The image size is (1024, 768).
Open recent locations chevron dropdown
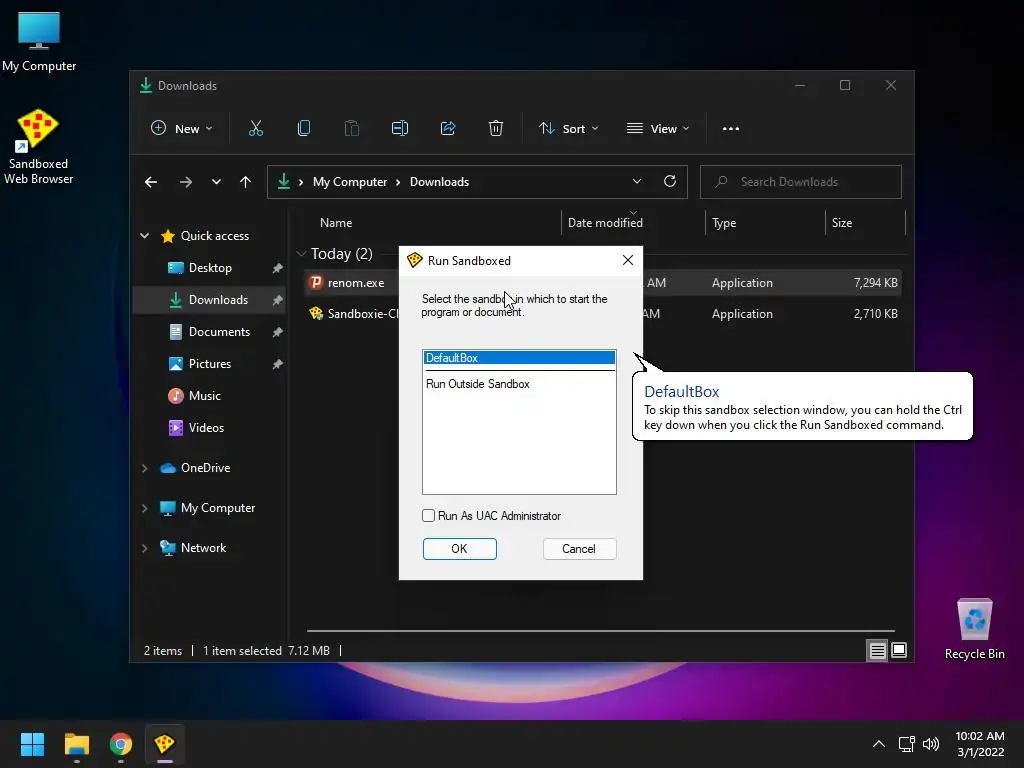coord(216,182)
